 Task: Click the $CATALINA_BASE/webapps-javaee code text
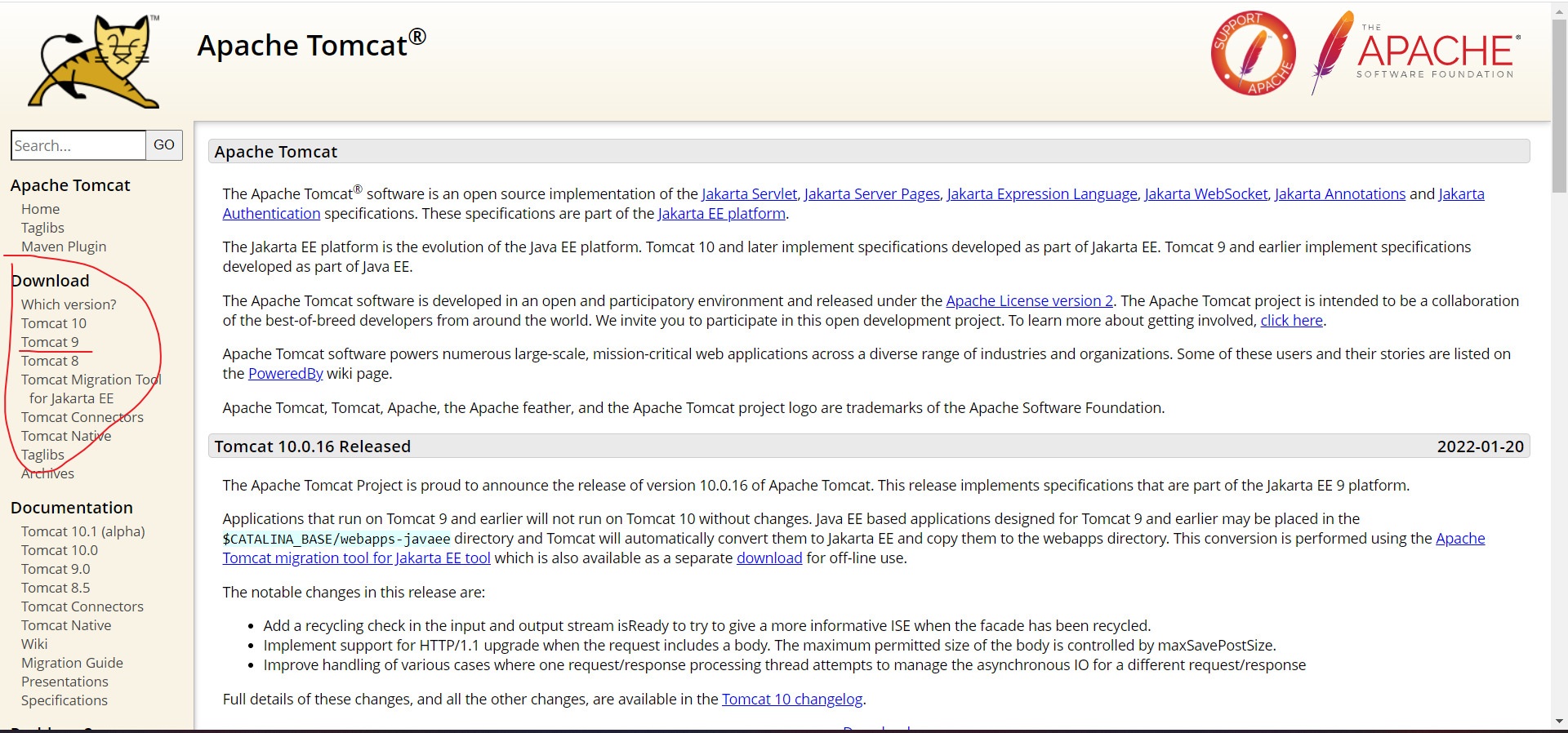[x=336, y=540]
